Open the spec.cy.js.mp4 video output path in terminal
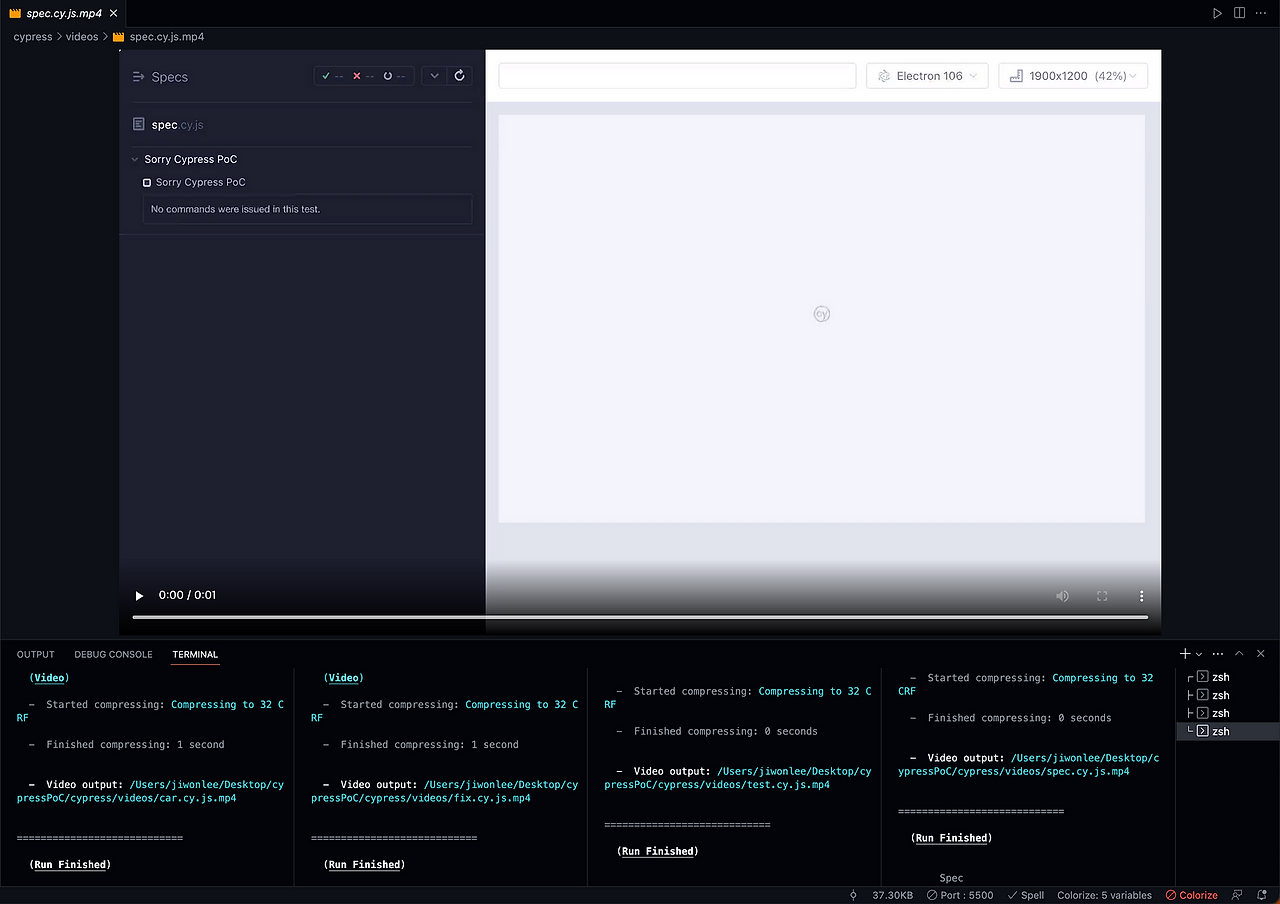Viewport: 1280px width, 904px height. click(1029, 765)
